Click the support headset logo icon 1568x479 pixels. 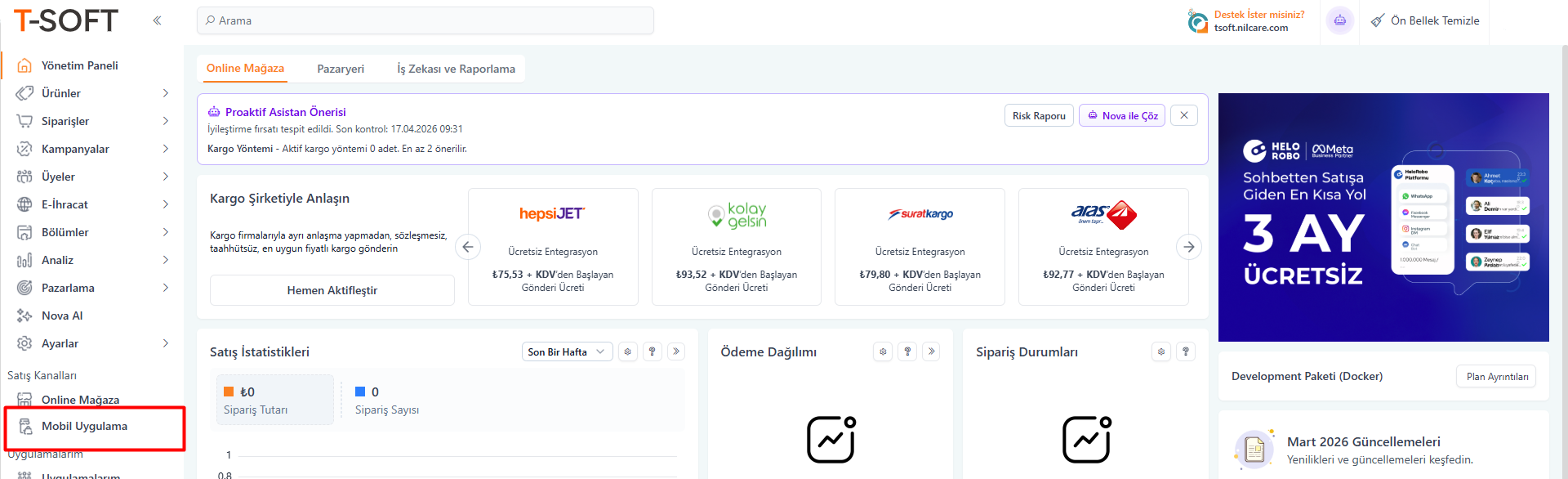point(1197,21)
